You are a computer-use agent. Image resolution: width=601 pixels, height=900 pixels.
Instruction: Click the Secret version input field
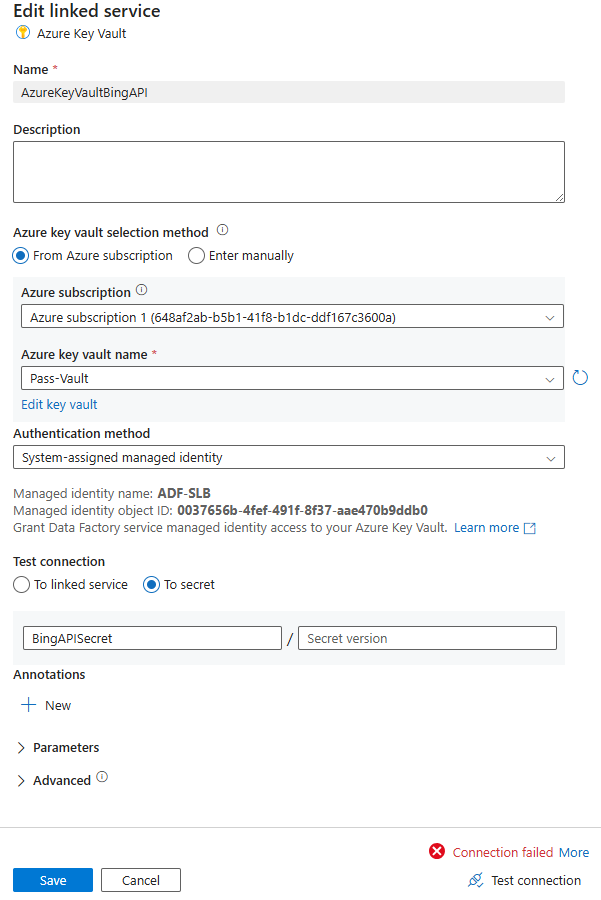point(426,637)
